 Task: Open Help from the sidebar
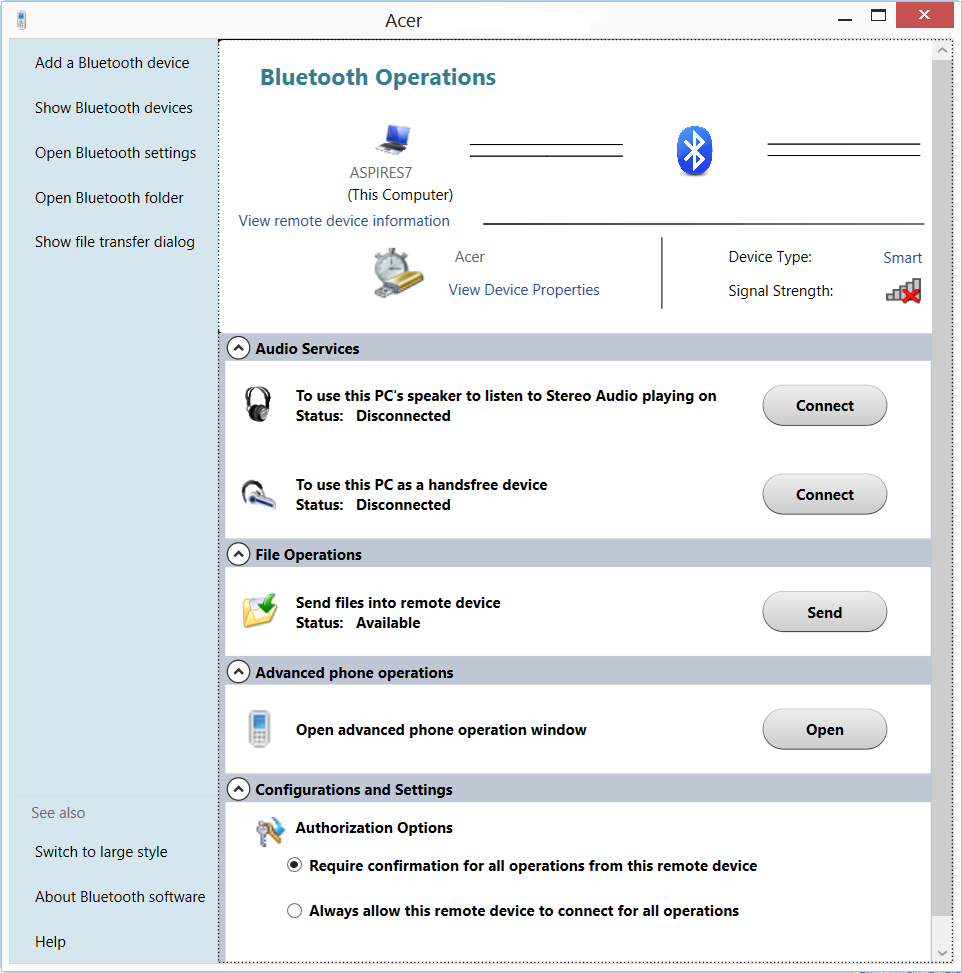click(x=50, y=941)
